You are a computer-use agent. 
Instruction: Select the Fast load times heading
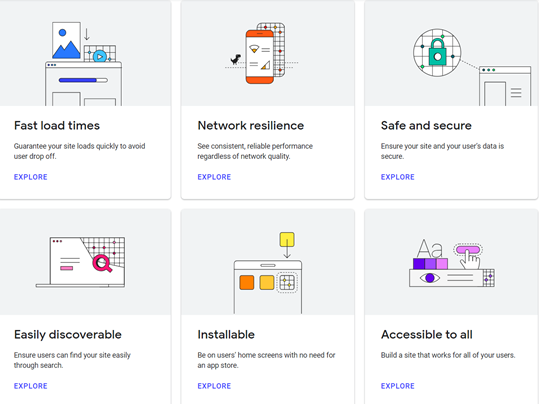click(x=57, y=126)
